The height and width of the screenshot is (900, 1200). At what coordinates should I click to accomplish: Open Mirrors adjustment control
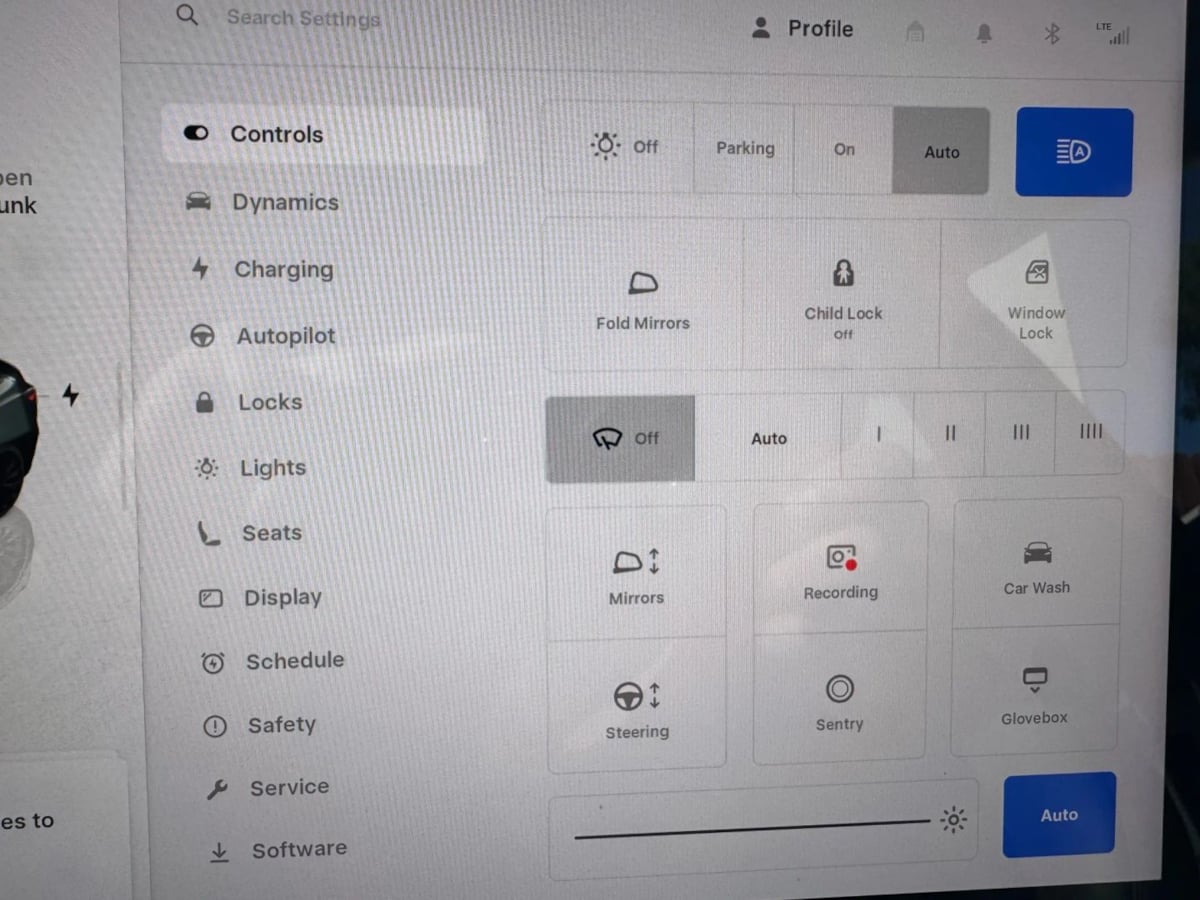coord(636,573)
